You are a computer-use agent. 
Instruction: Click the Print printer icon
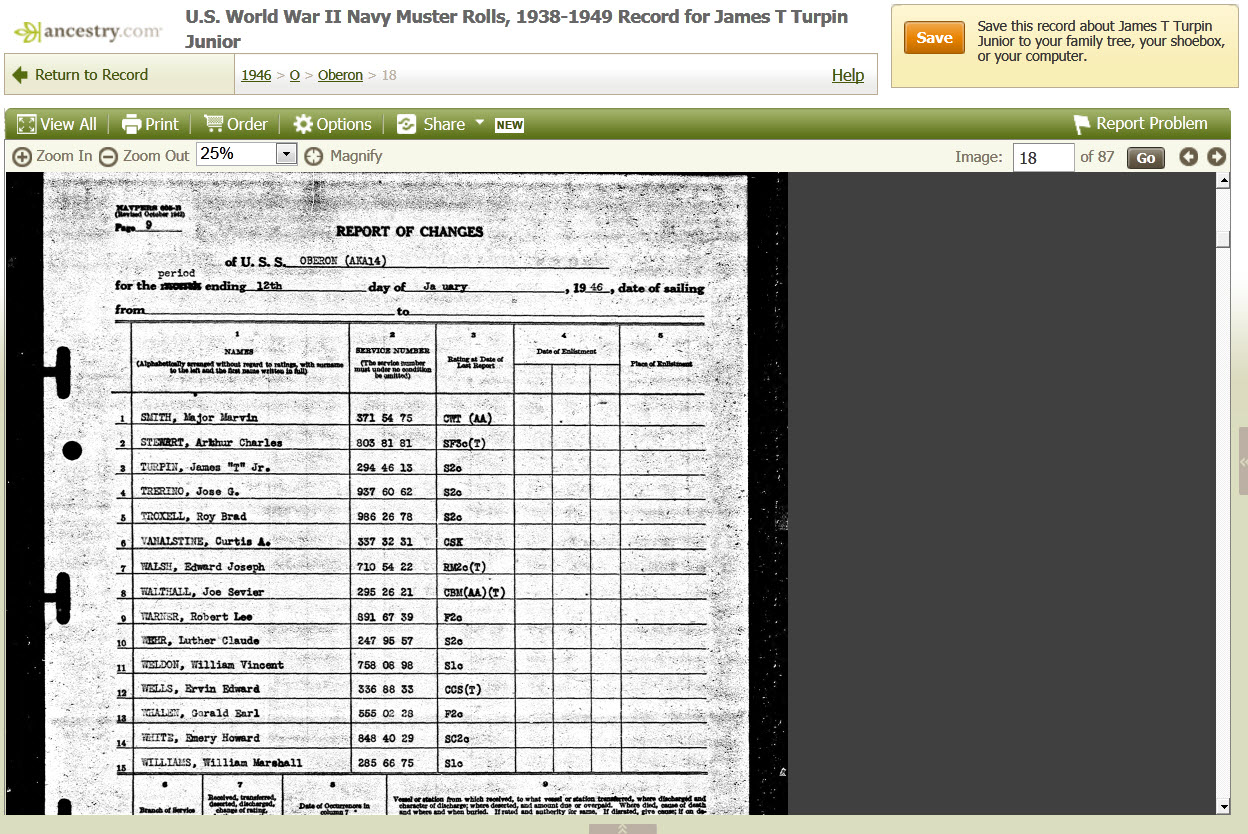tap(131, 124)
